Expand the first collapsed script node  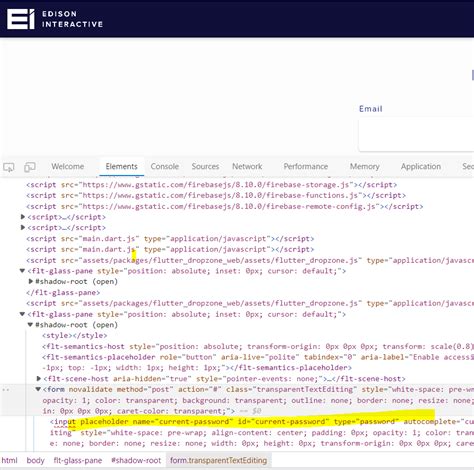(x=23, y=217)
